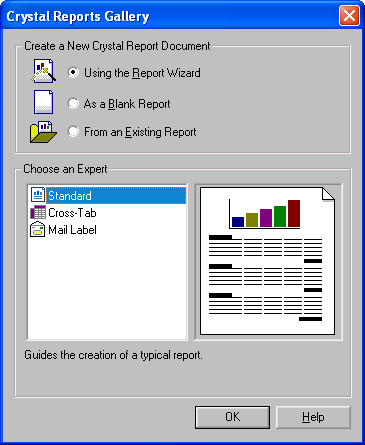
Task: Click the Standard expert icon in list
Action: pyautogui.click(x=38, y=195)
